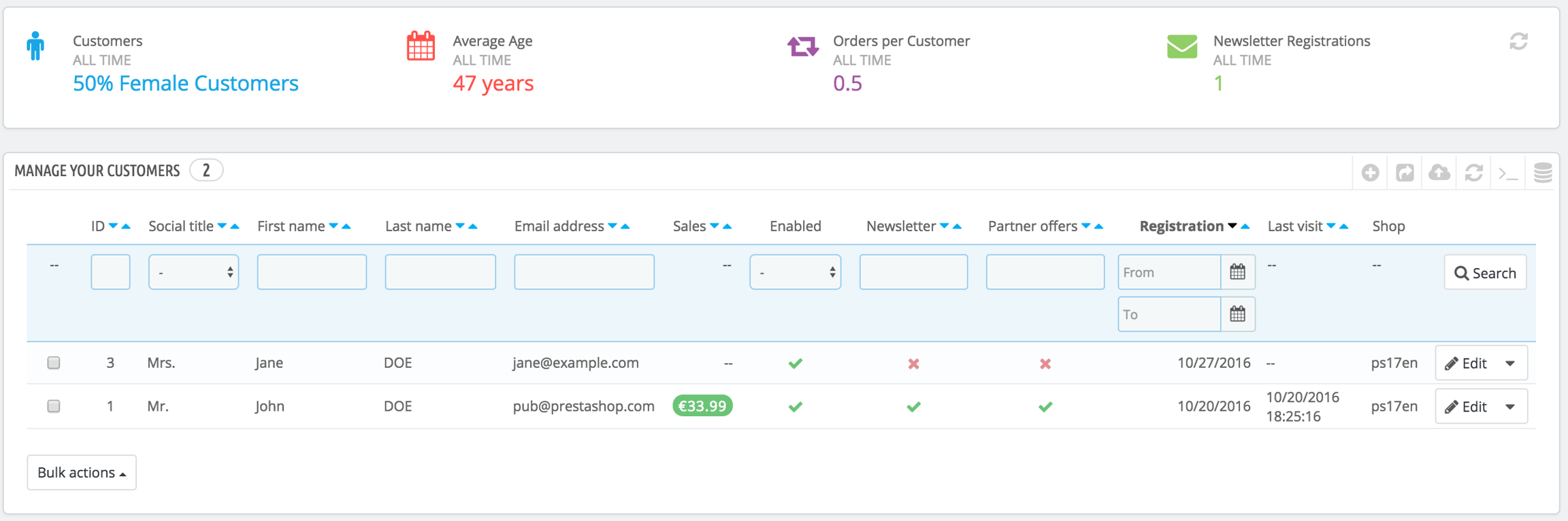The width and height of the screenshot is (1568, 521).
Task: Toggle John's enabled status checkmark
Action: point(795,407)
